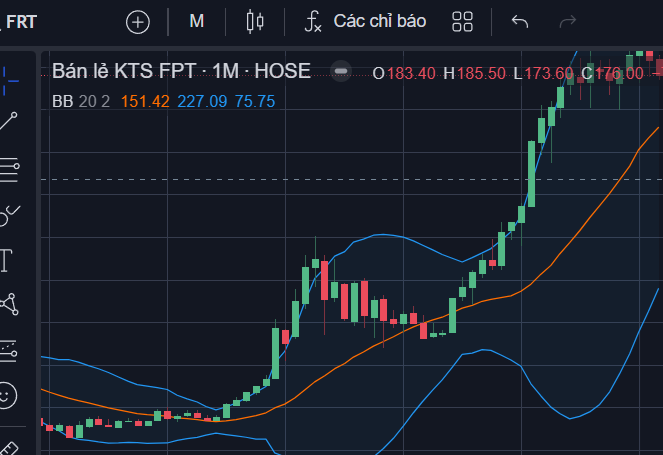663x455 pixels.
Task: Select the ruler measure tool
Action: [8, 448]
